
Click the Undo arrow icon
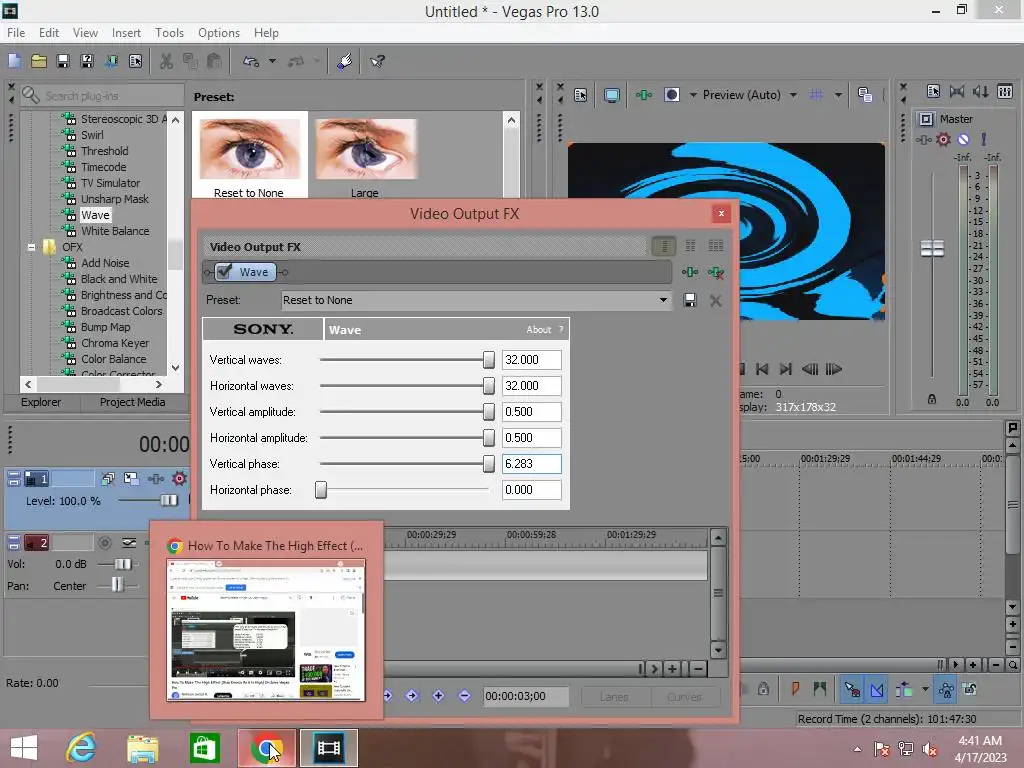click(251, 61)
